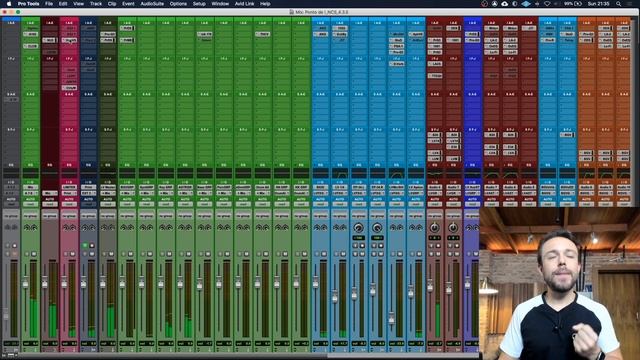Open the Window menu
The height and width of the screenshot is (360, 640).
point(220,4)
